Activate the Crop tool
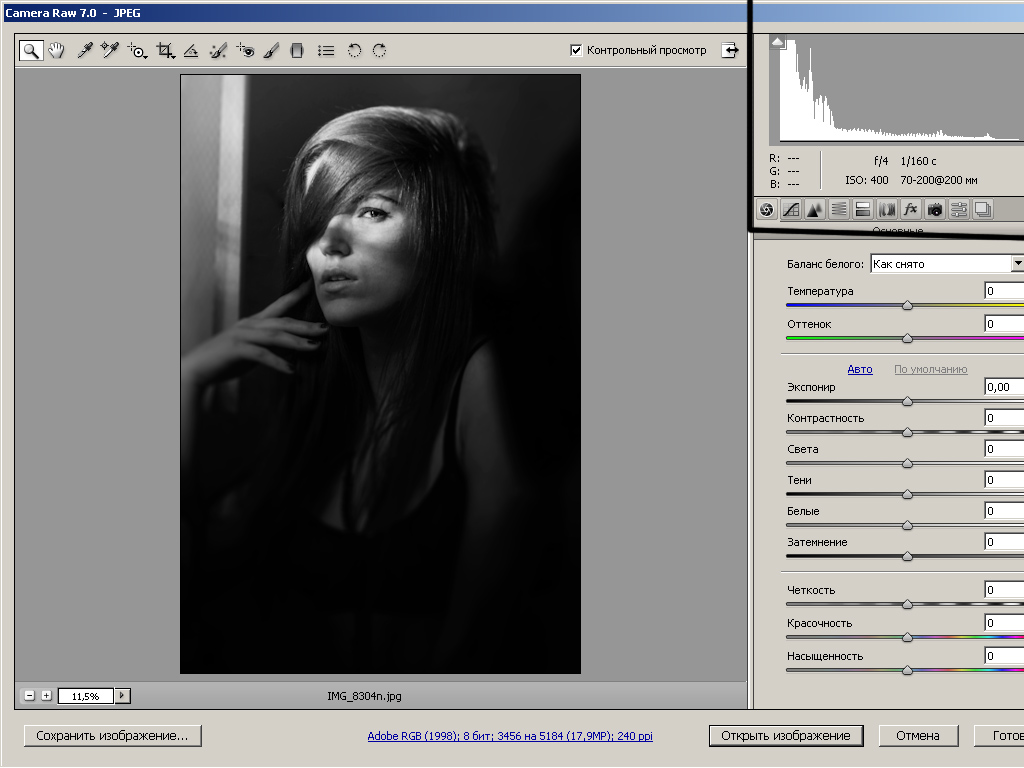This screenshot has height=768, width=1024. (165, 50)
